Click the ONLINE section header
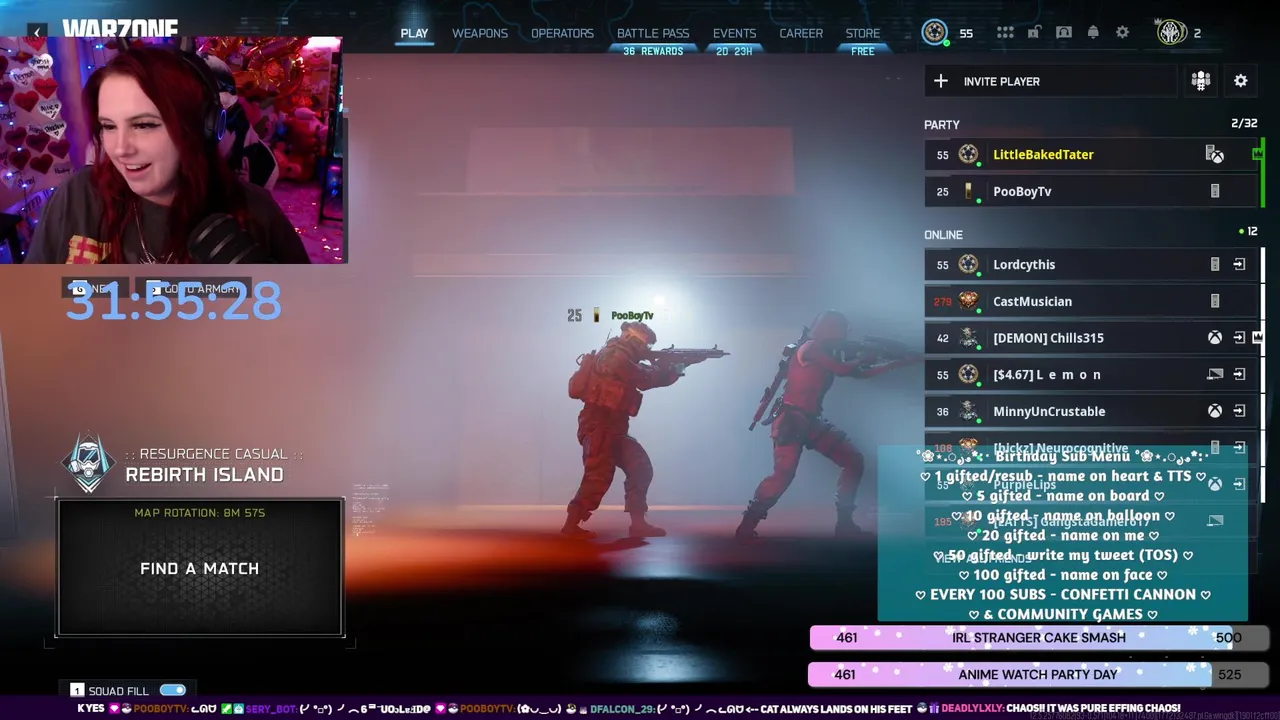The height and width of the screenshot is (720, 1280). click(943, 234)
